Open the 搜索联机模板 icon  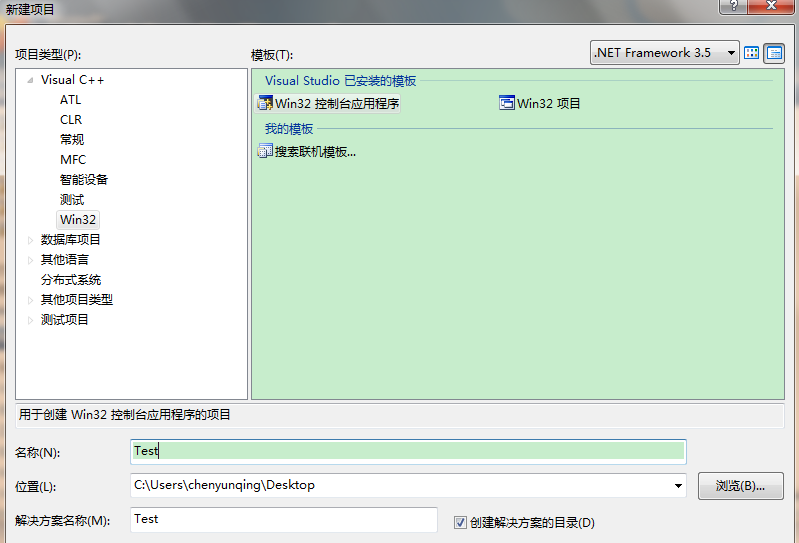point(265,151)
